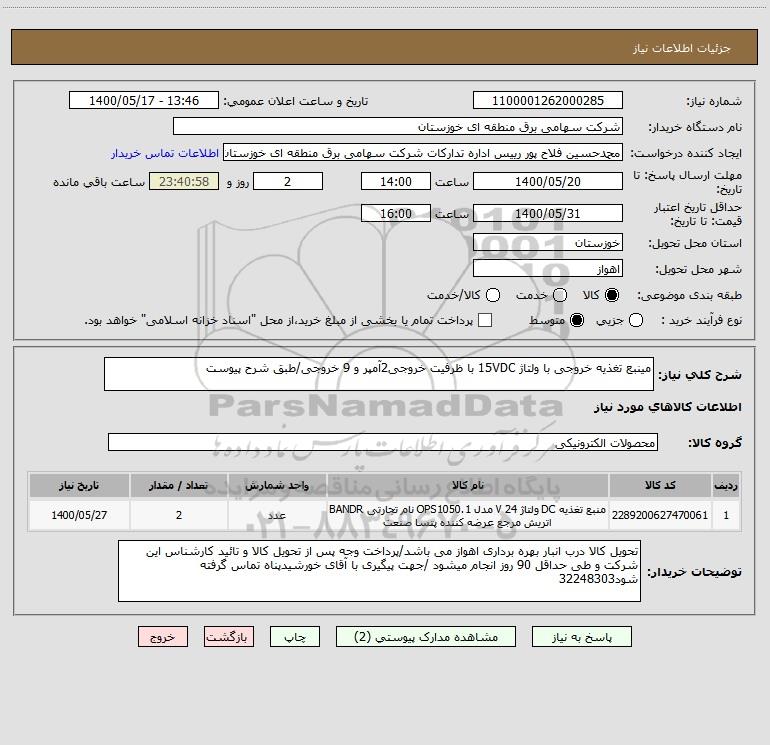Open مشاهده مدارک پیوستی (2) attachments
Viewport: 770px width, 745px height.
pyautogui.click(x=426, y=637)
